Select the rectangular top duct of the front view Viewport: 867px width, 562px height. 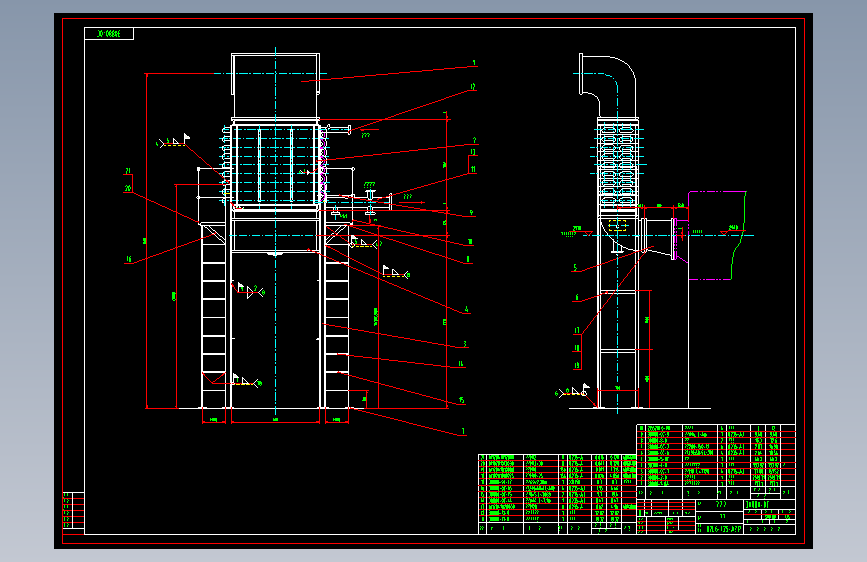click(x=275, y=86)
